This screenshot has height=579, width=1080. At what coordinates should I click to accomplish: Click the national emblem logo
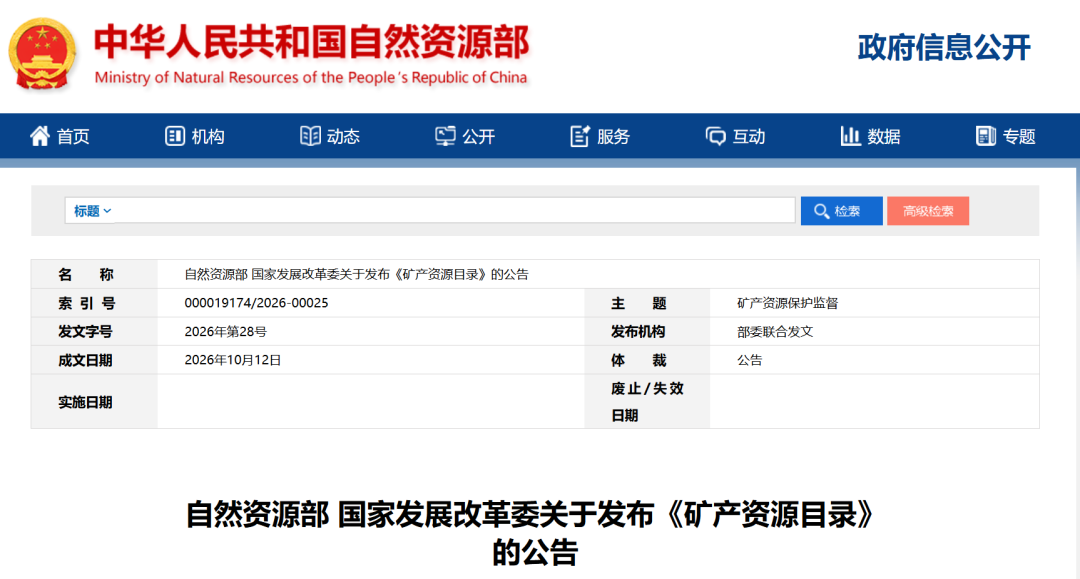[x=42, y=54]
